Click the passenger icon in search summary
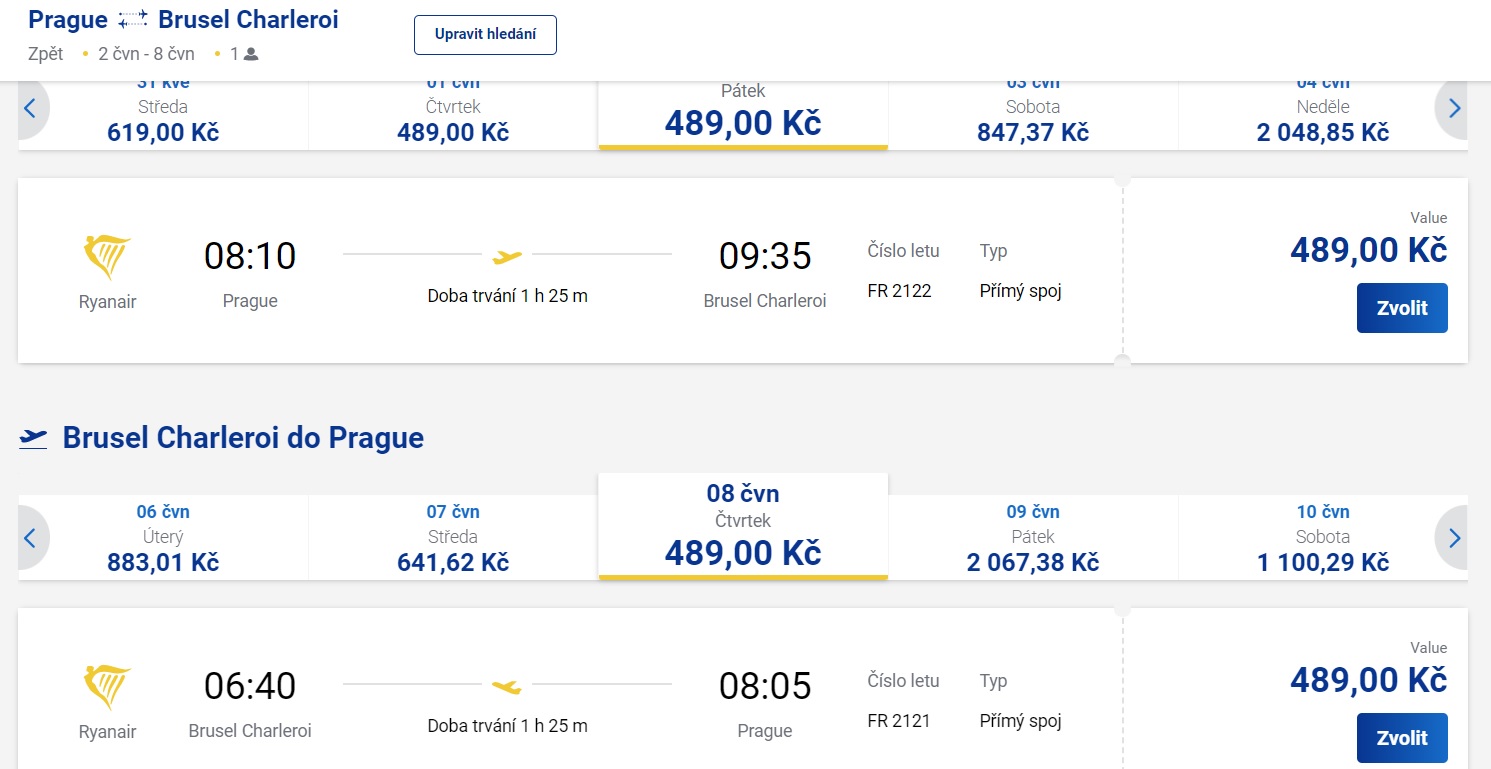This screenshot has height=769, width=1491. (251, 54)
